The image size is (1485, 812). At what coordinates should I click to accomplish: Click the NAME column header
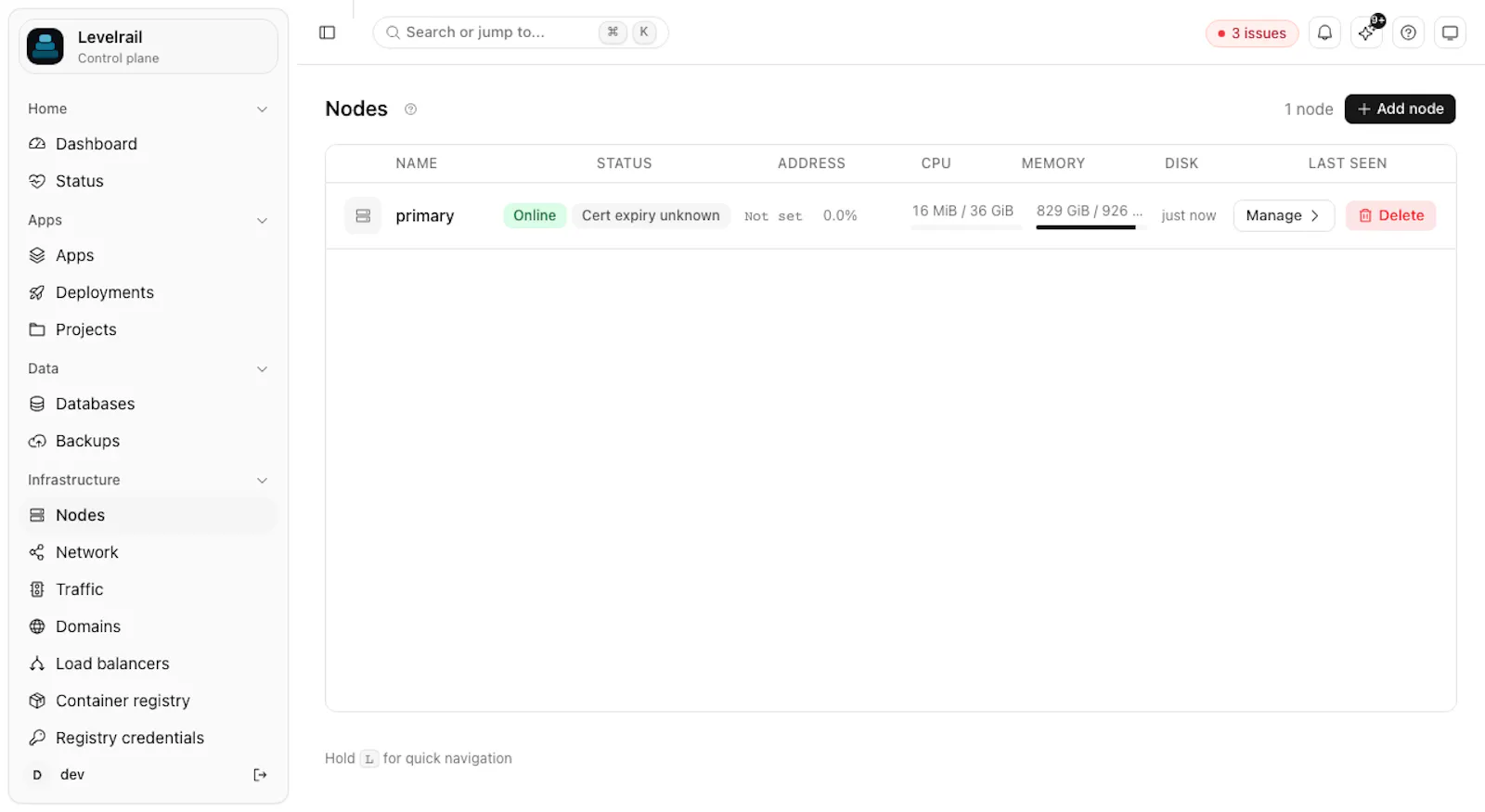click(x=417, y=163)
